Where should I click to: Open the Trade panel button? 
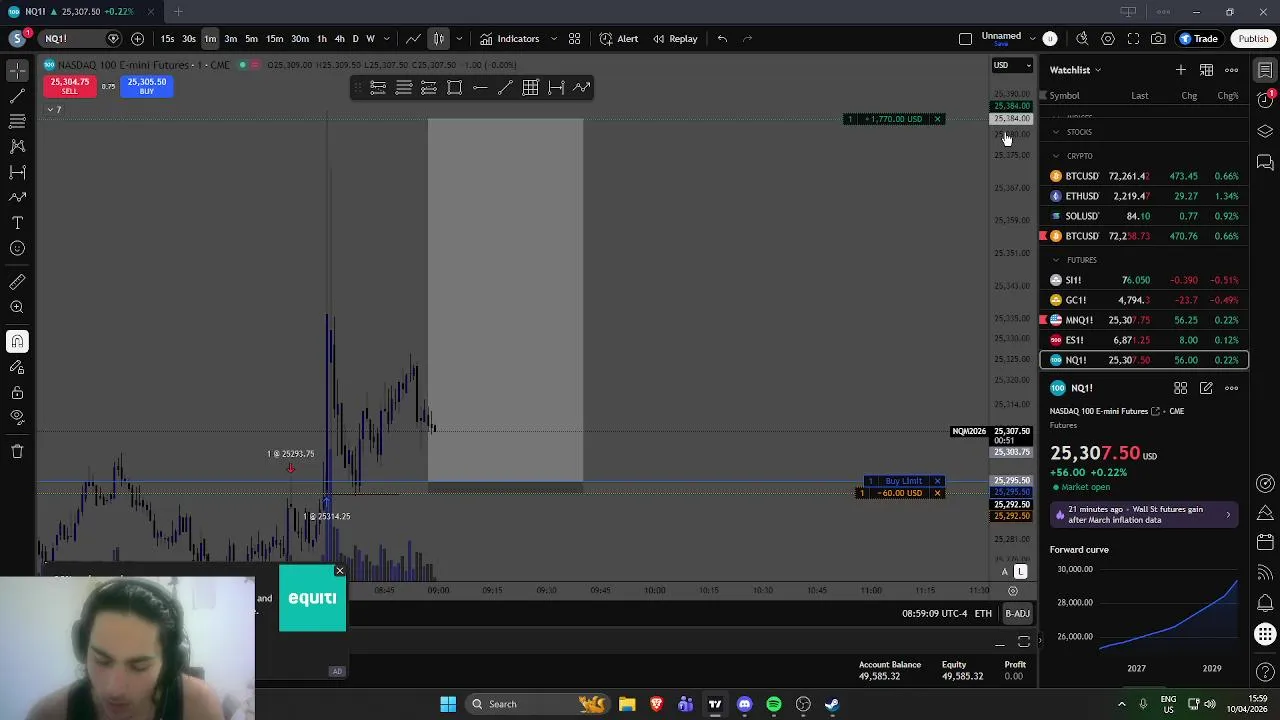tap(1198, 39)
